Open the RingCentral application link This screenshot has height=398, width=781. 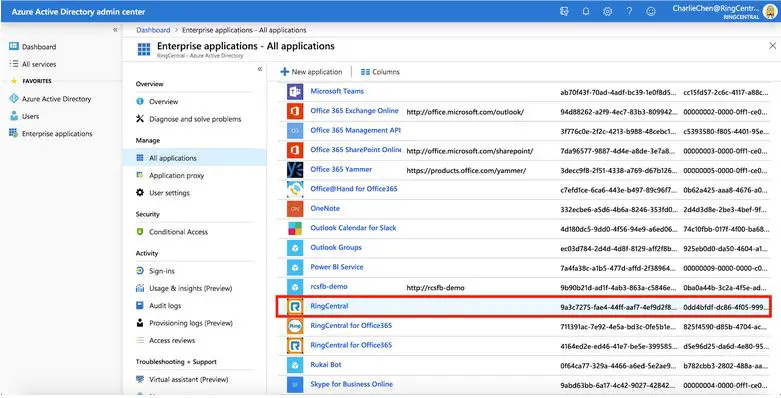coord(329,306)
